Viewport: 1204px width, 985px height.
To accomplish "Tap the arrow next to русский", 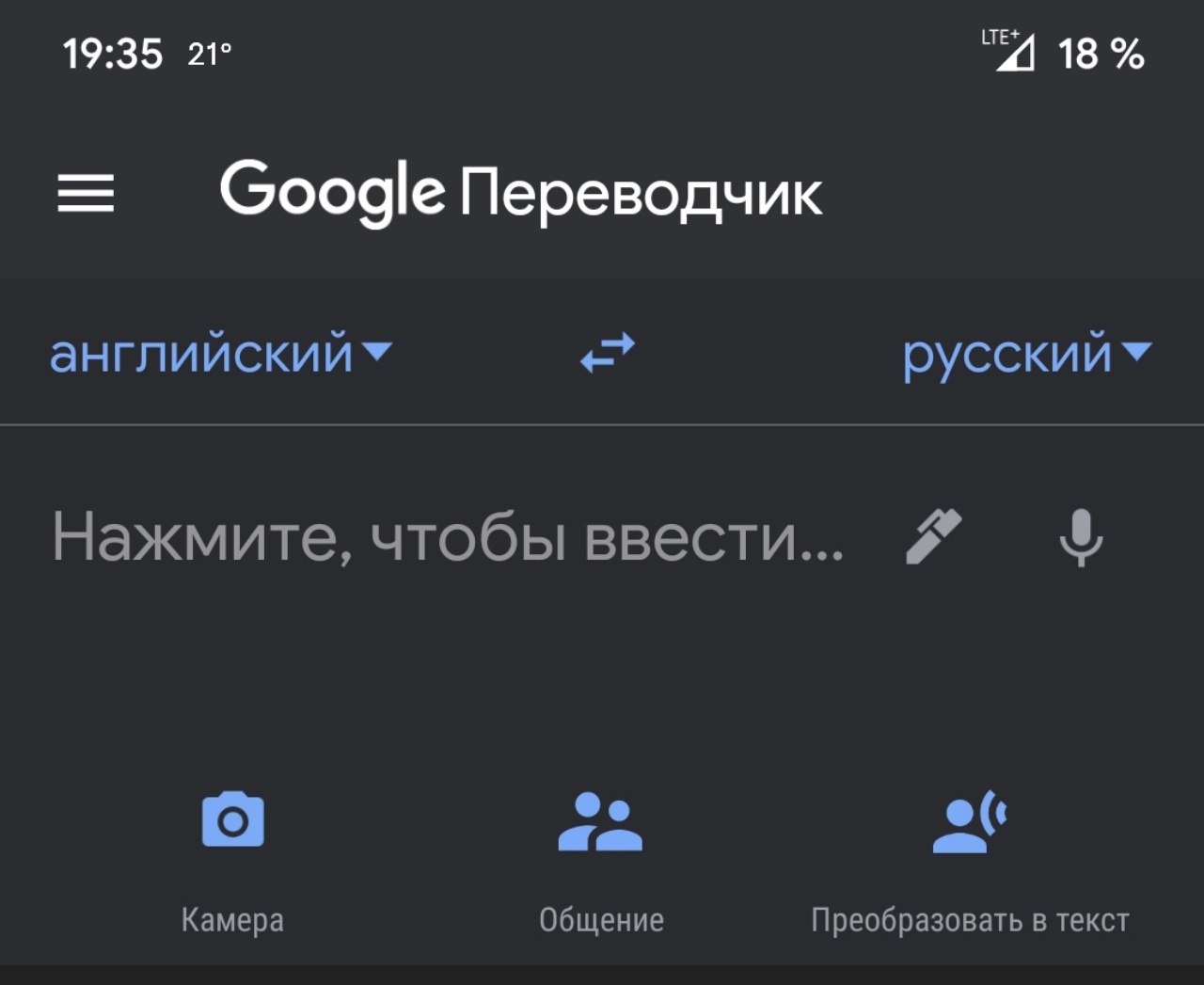I will (1137, 352).
